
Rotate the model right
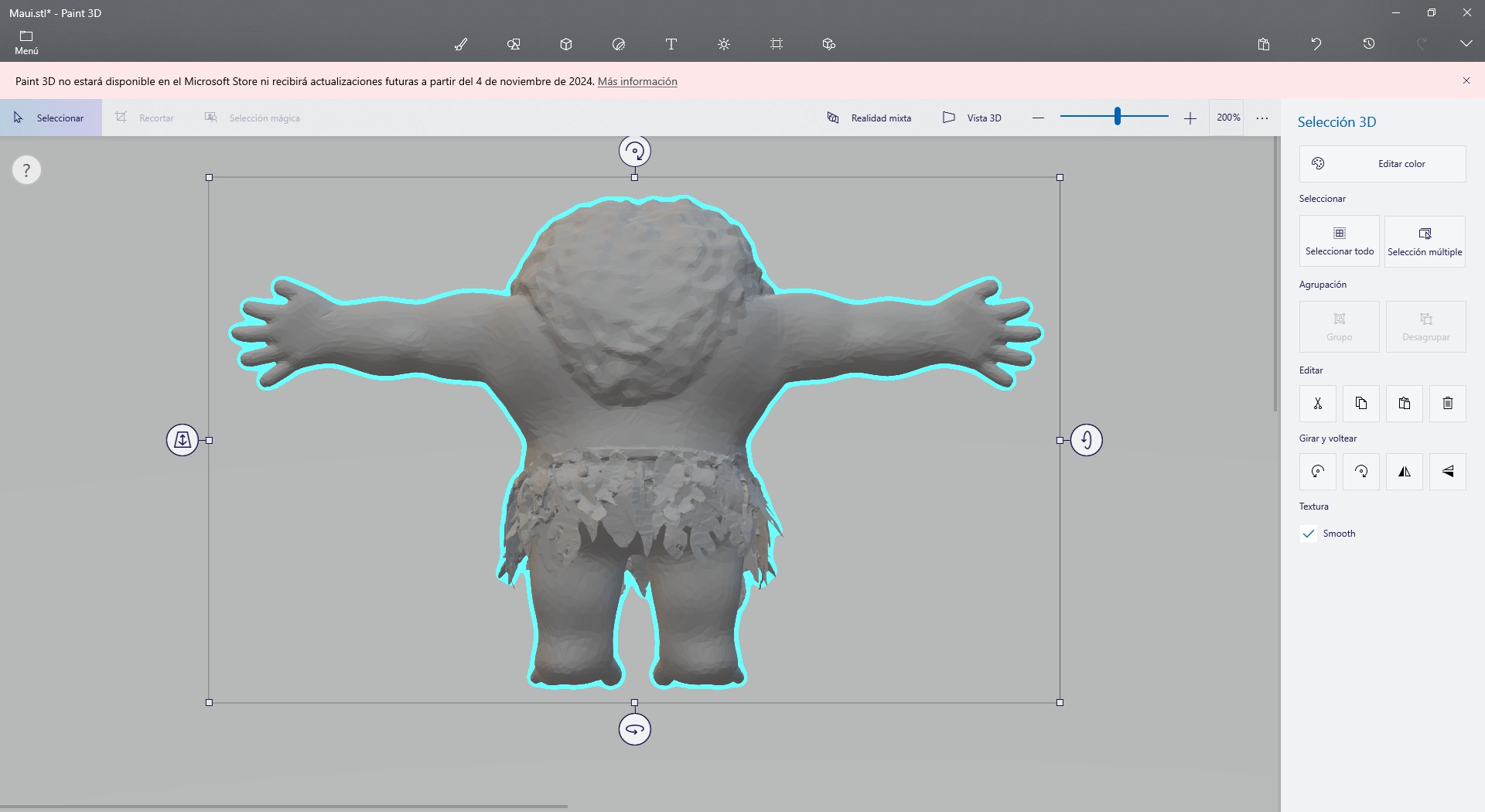coord(1361,471)
